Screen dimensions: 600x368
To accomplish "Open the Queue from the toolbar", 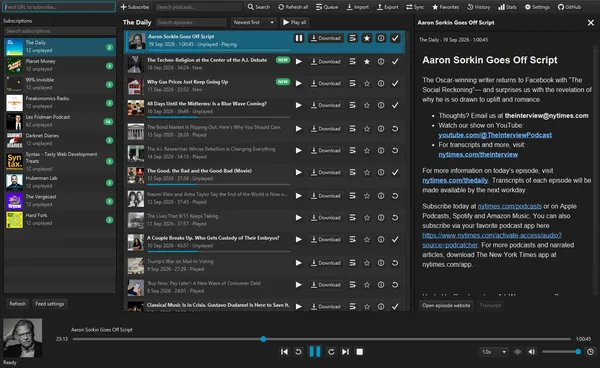I will coord(327,7).
